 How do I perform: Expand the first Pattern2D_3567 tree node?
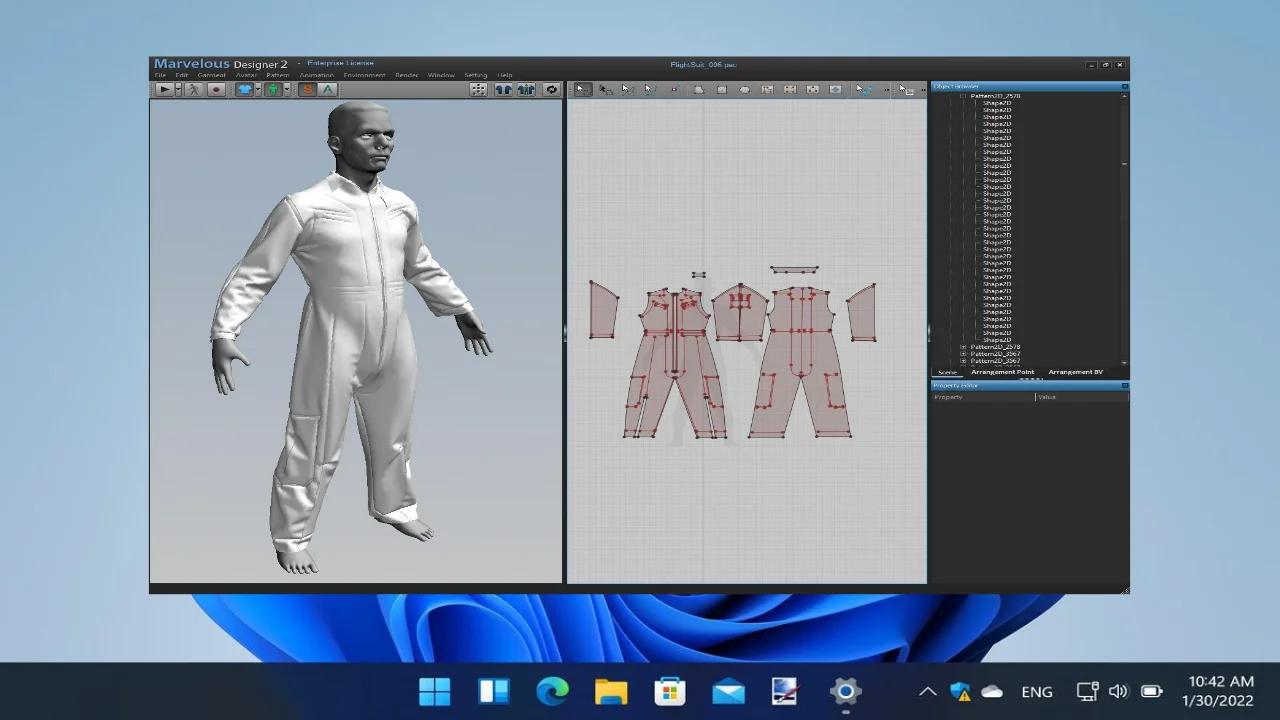pos(963,354)
